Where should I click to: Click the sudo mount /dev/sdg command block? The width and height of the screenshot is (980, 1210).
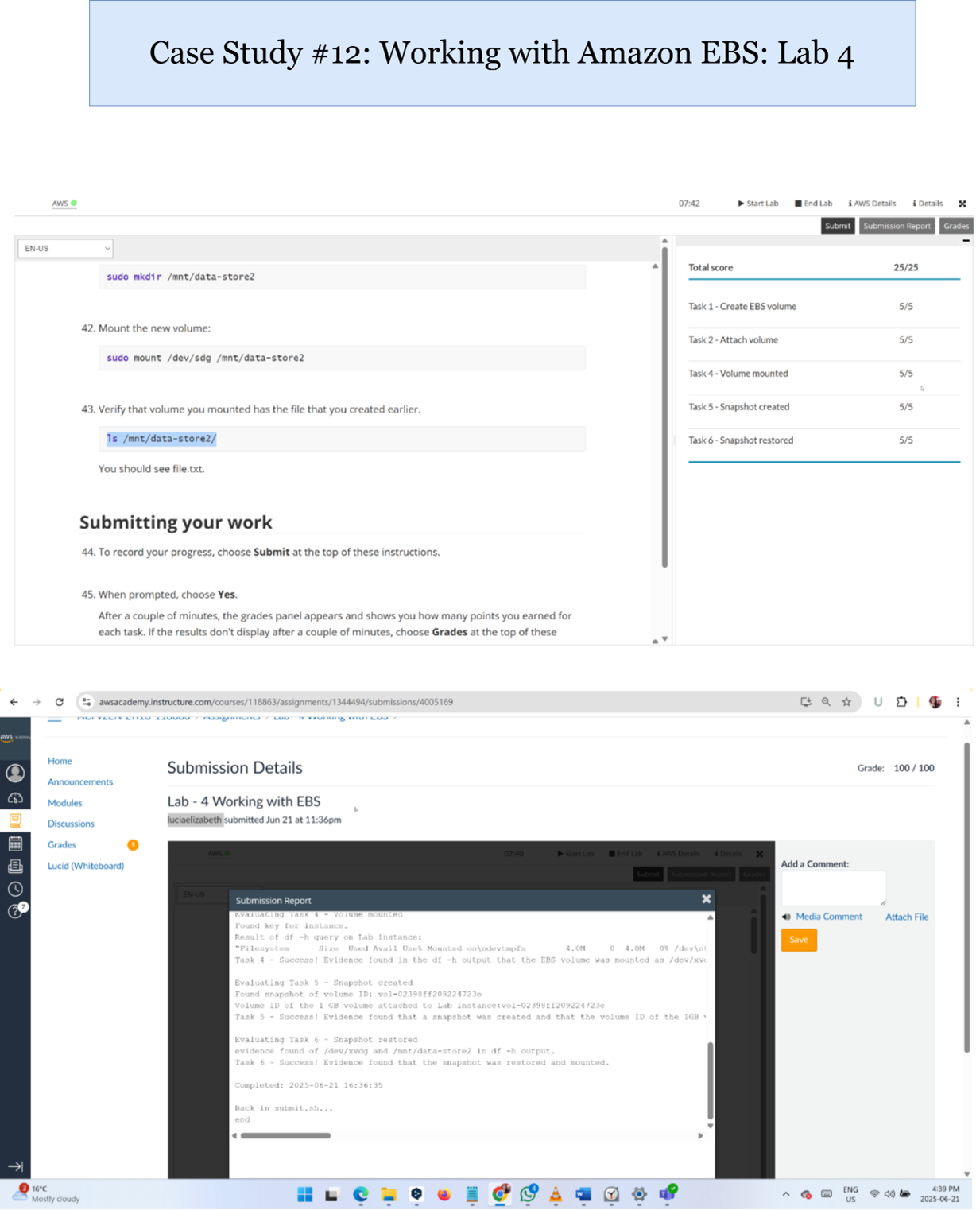[x=342, y=358]
